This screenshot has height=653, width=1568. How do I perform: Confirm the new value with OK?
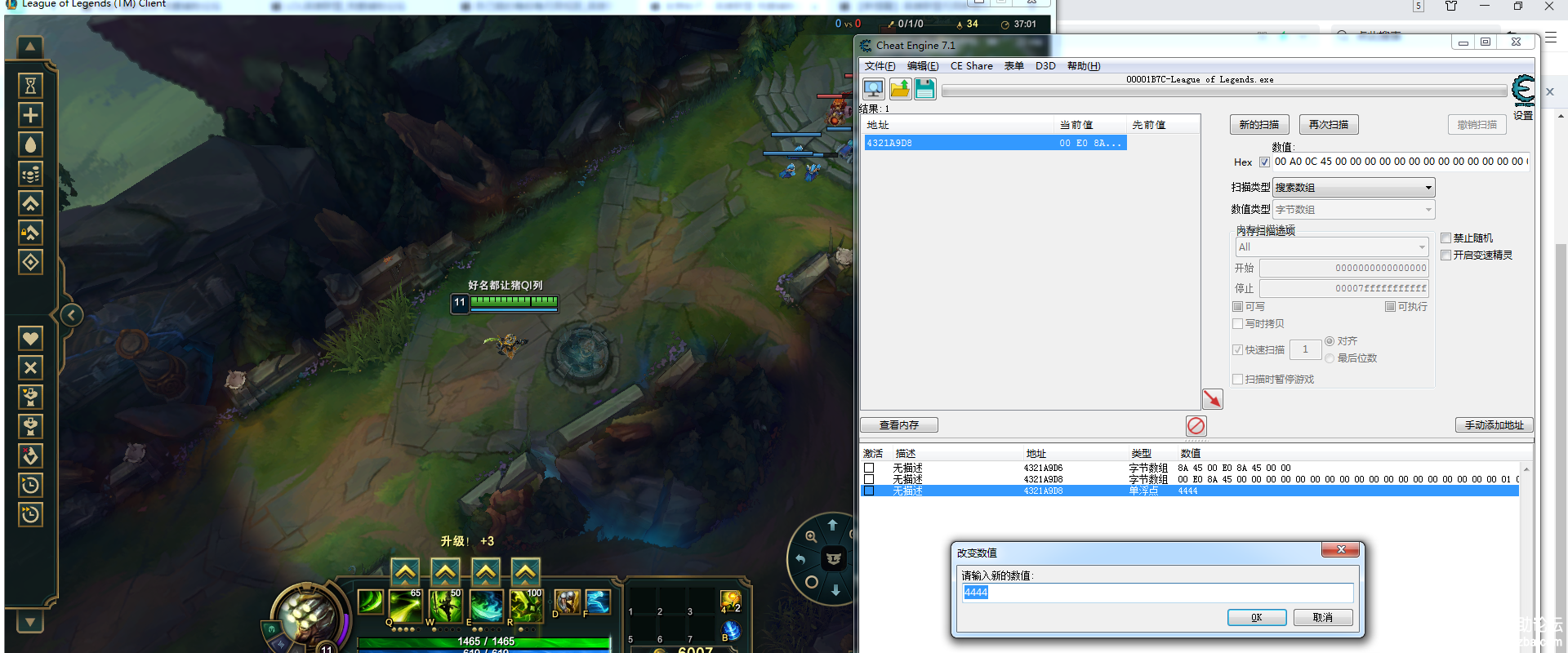1257,618
